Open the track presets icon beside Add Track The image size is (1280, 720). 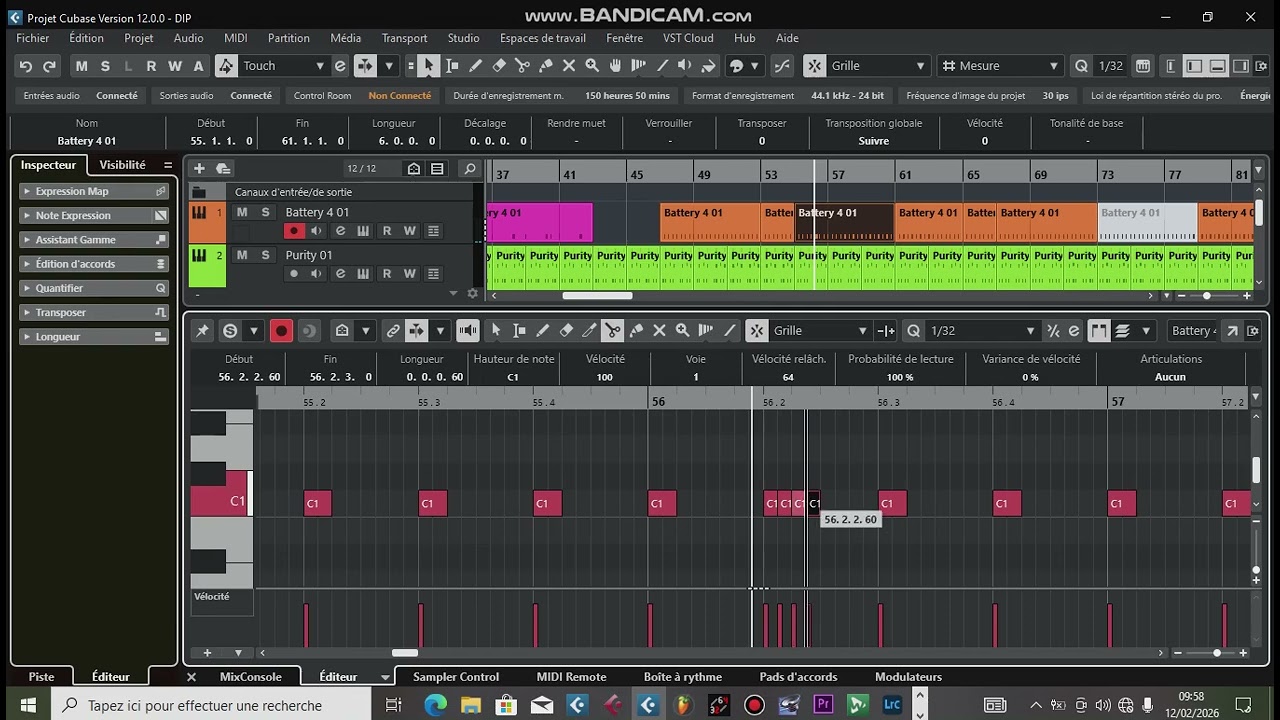223,169
